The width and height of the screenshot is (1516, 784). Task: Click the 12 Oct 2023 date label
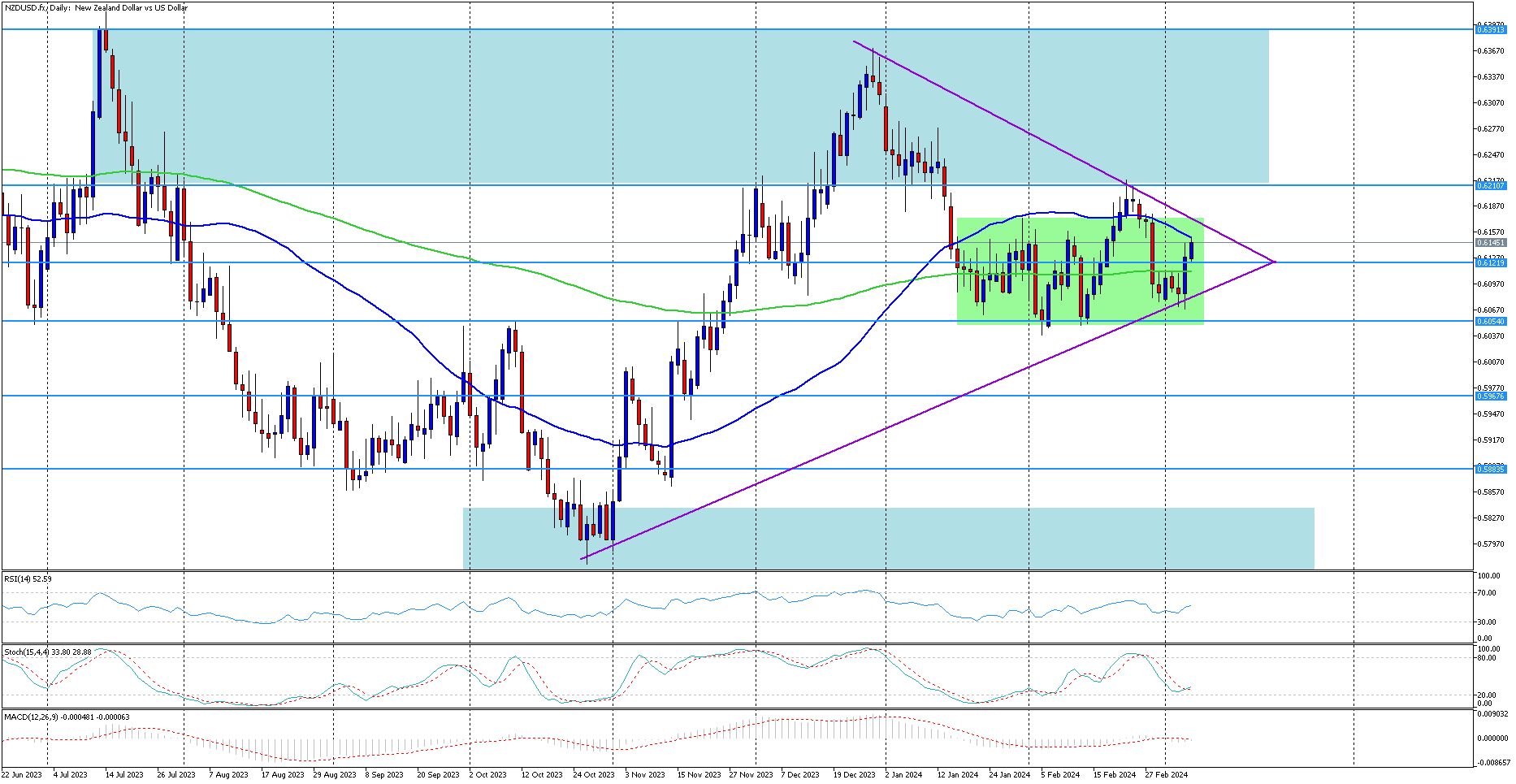tap(542, 775)
